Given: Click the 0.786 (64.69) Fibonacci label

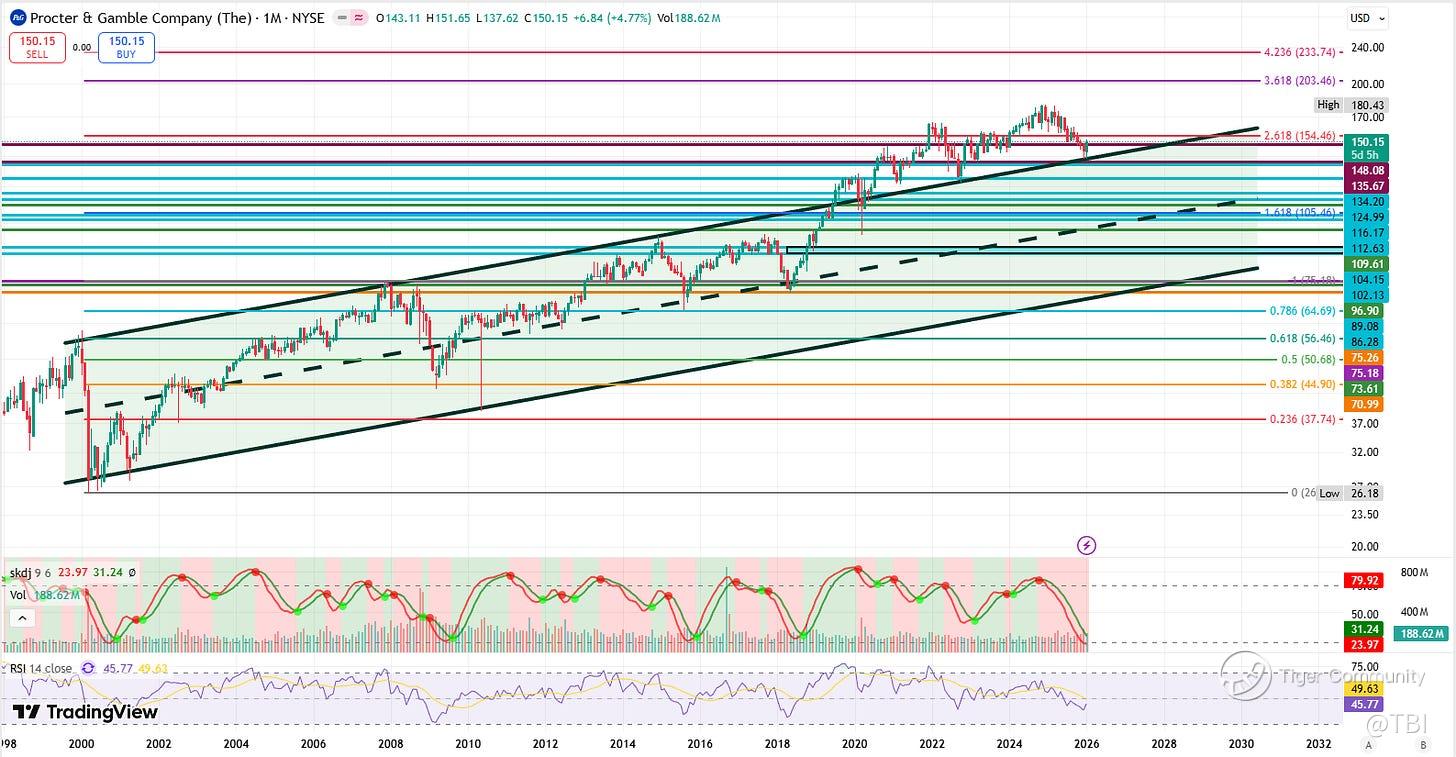Looking at the screenshot, I should (x=1304, y=311).
